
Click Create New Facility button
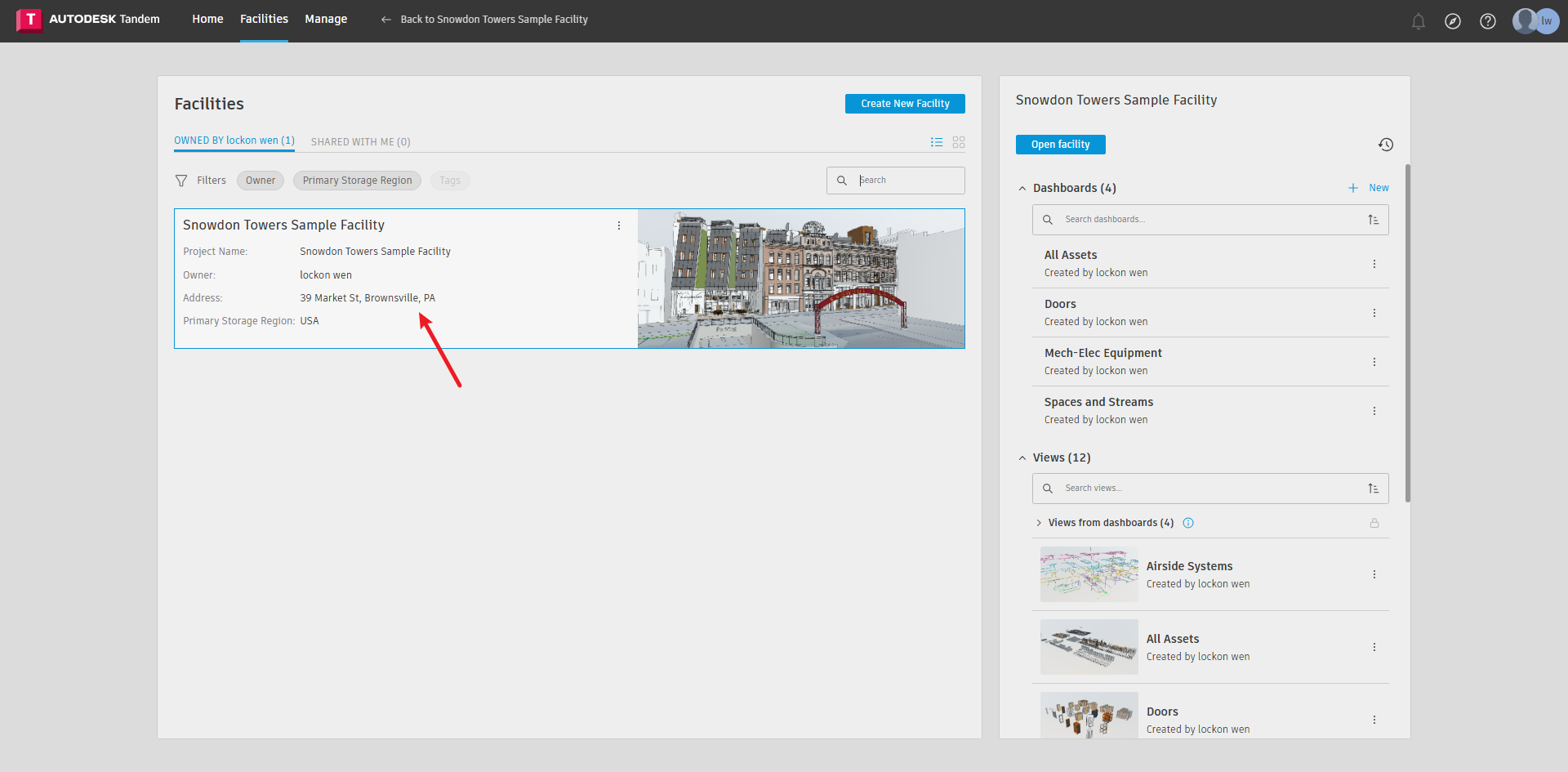coord(905,104)
